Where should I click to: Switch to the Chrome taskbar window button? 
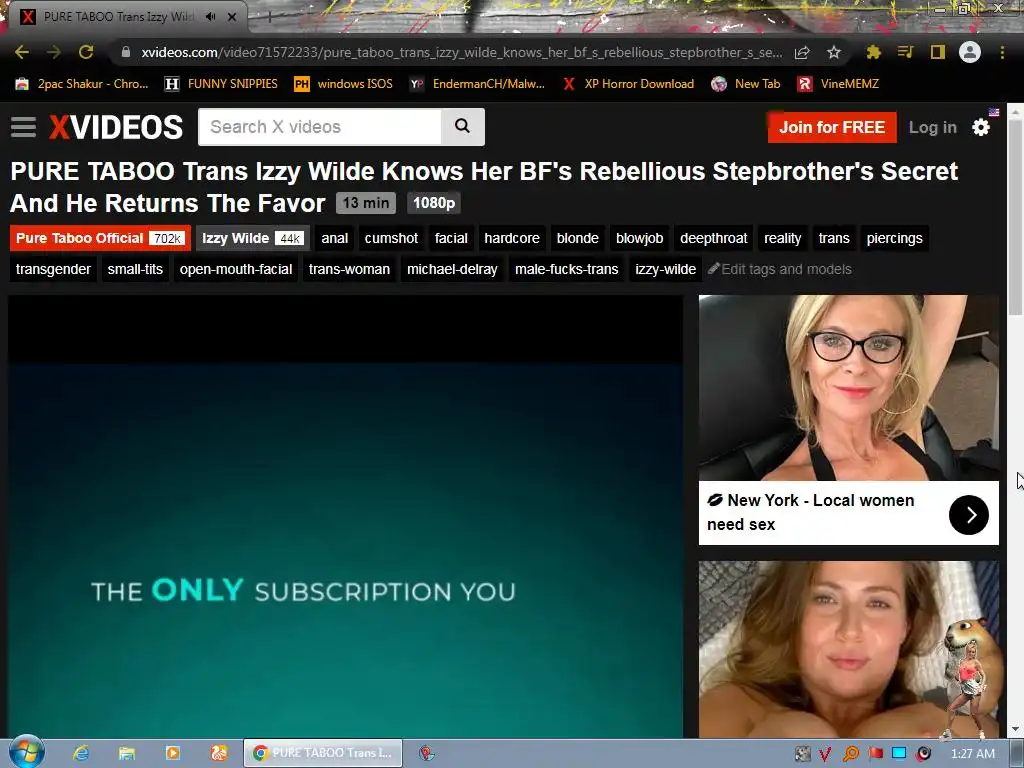coord(323,753)
